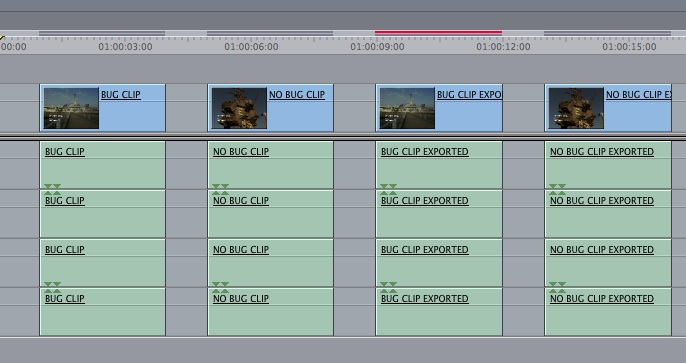Select third audio track NO BUG CLIP EXPORTED clip

[x=608, y=263]
